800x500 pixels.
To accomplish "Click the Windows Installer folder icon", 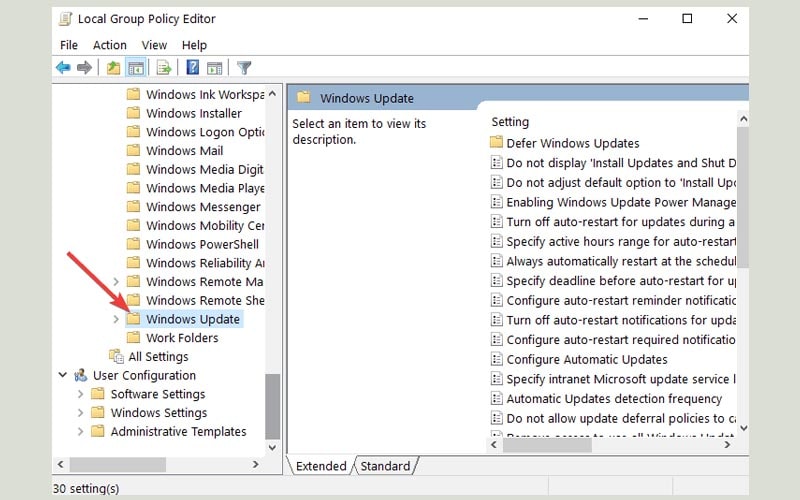I will 133,113.
